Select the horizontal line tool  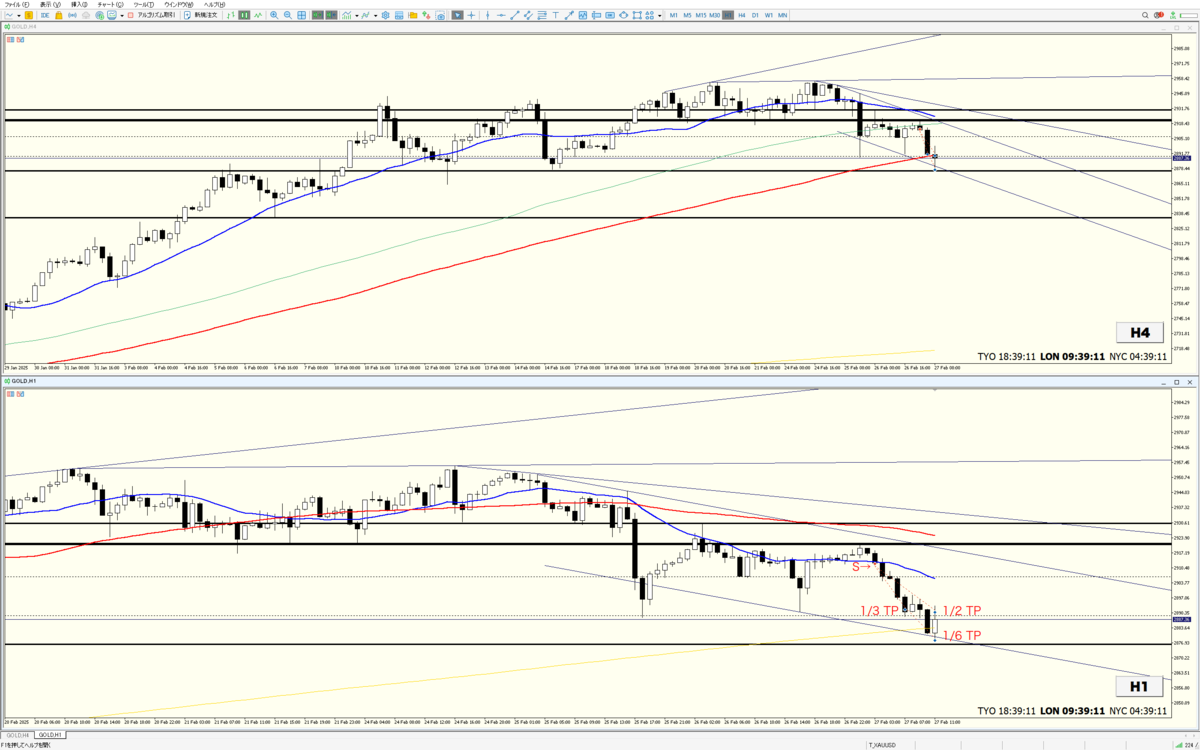point(501,15)
